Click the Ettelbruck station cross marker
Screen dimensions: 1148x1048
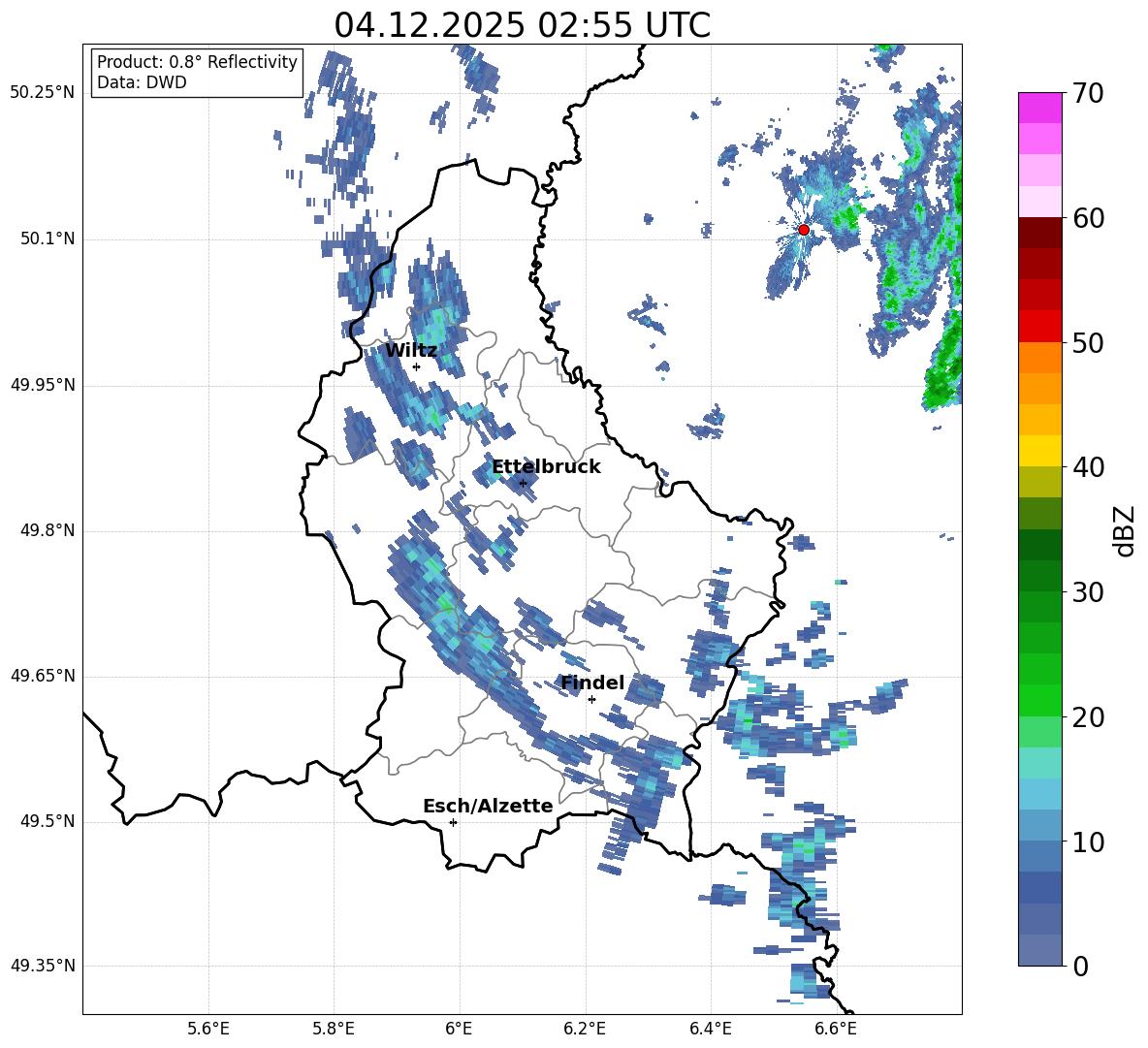click(x=523, y=483)
